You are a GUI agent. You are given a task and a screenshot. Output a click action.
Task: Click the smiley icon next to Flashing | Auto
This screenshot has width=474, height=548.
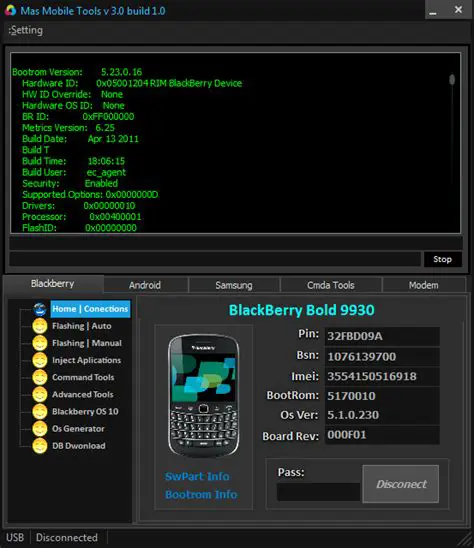click(40, 326)
